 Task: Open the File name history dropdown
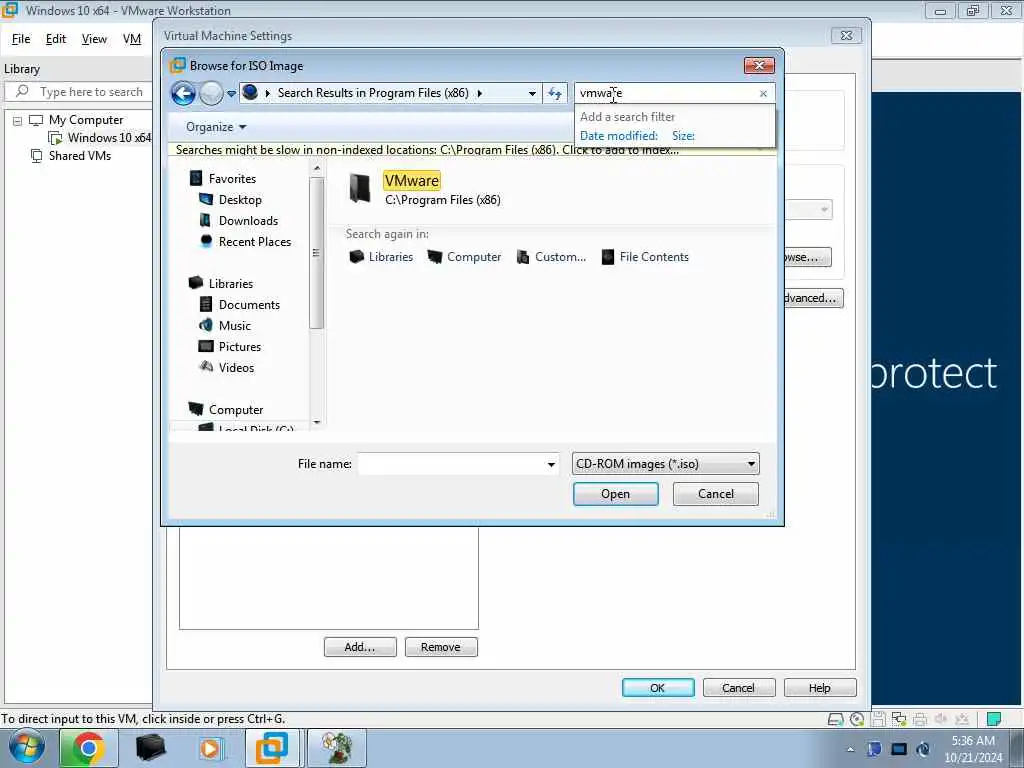(x=551, y=464)
